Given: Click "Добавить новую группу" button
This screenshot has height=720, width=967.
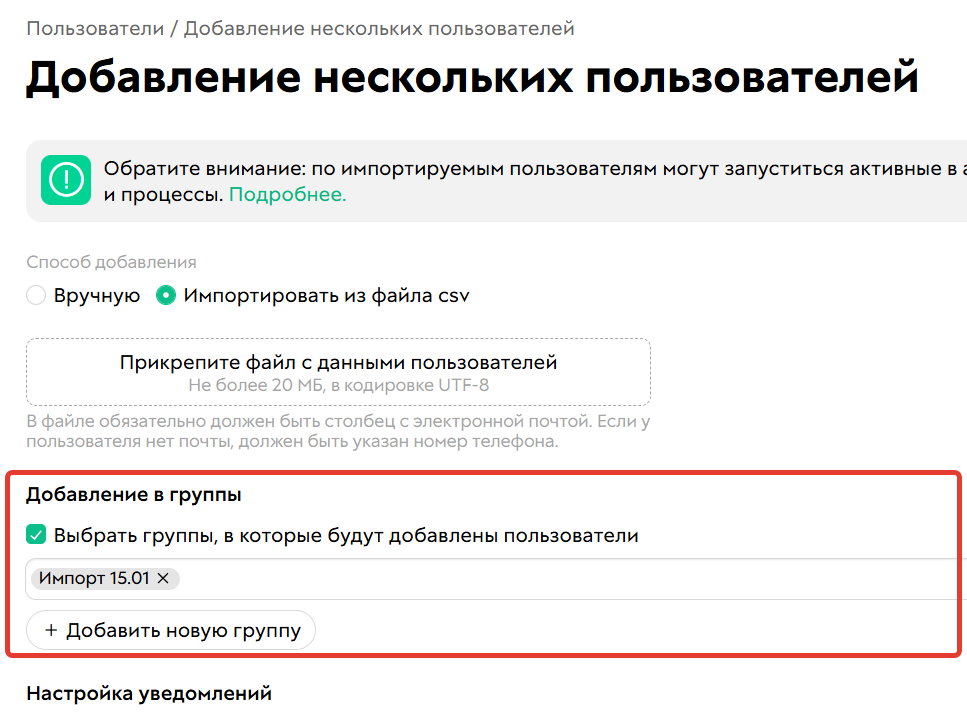Looking at the screenshot, I should (170, 630).
